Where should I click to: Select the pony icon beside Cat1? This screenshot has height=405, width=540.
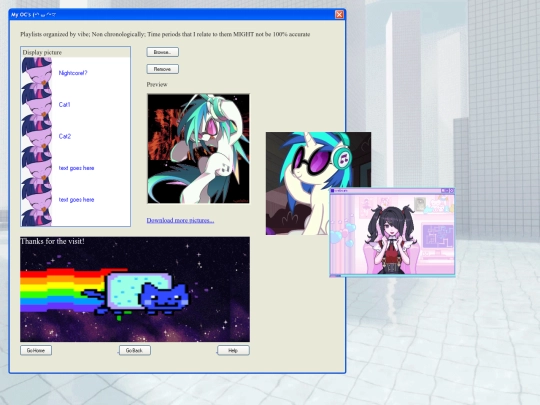pyautogui.click(x=37, y=104)
